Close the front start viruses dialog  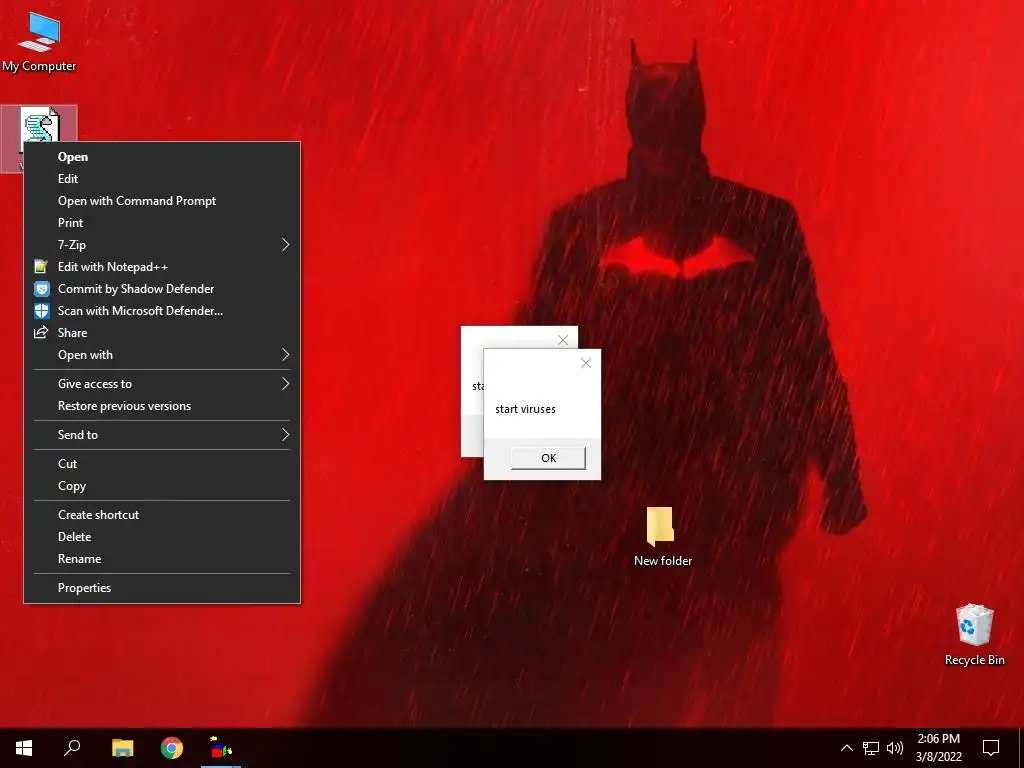[586, 363]
